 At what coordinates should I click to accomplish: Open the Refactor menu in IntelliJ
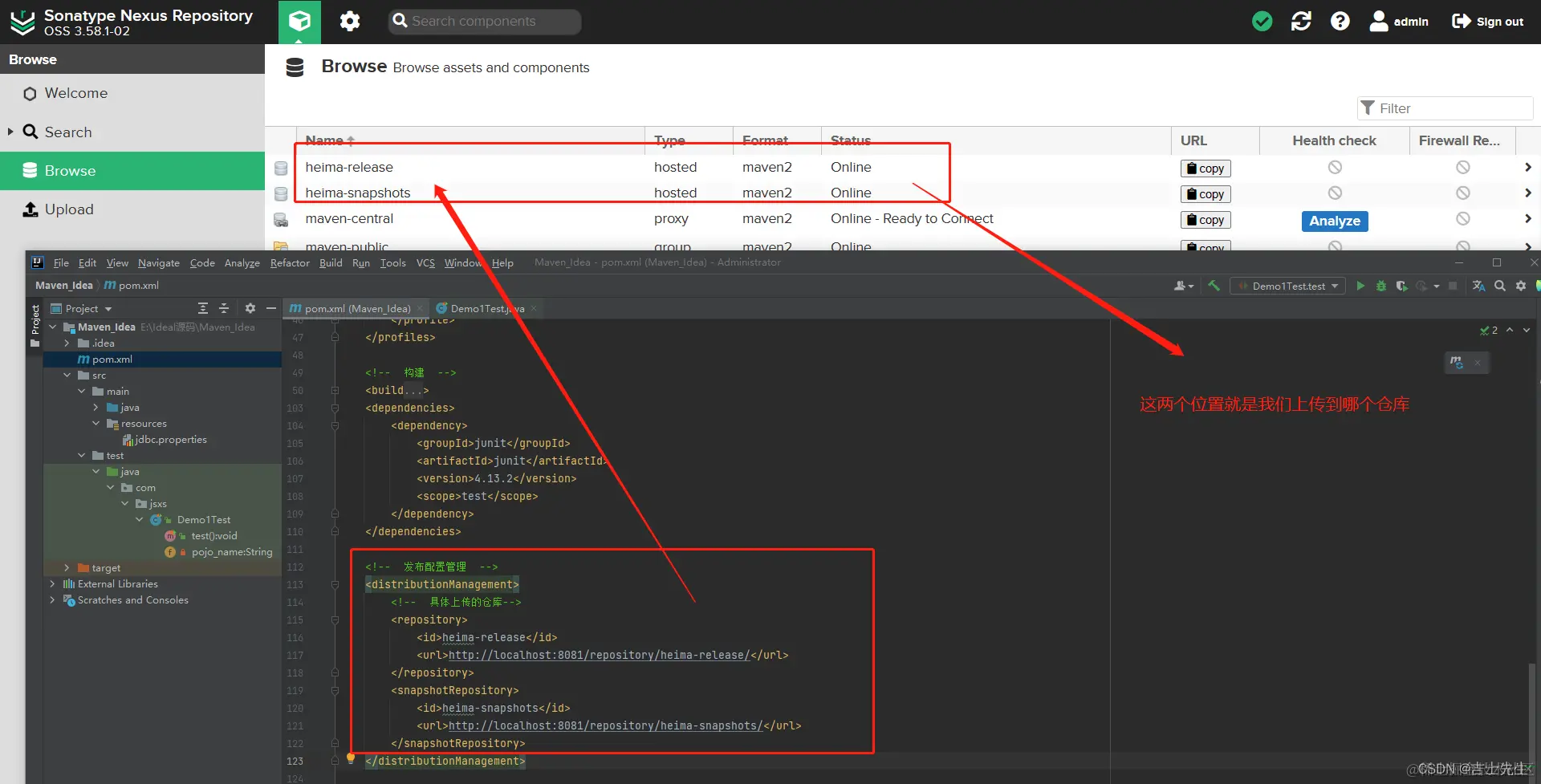tap(290, 263)
